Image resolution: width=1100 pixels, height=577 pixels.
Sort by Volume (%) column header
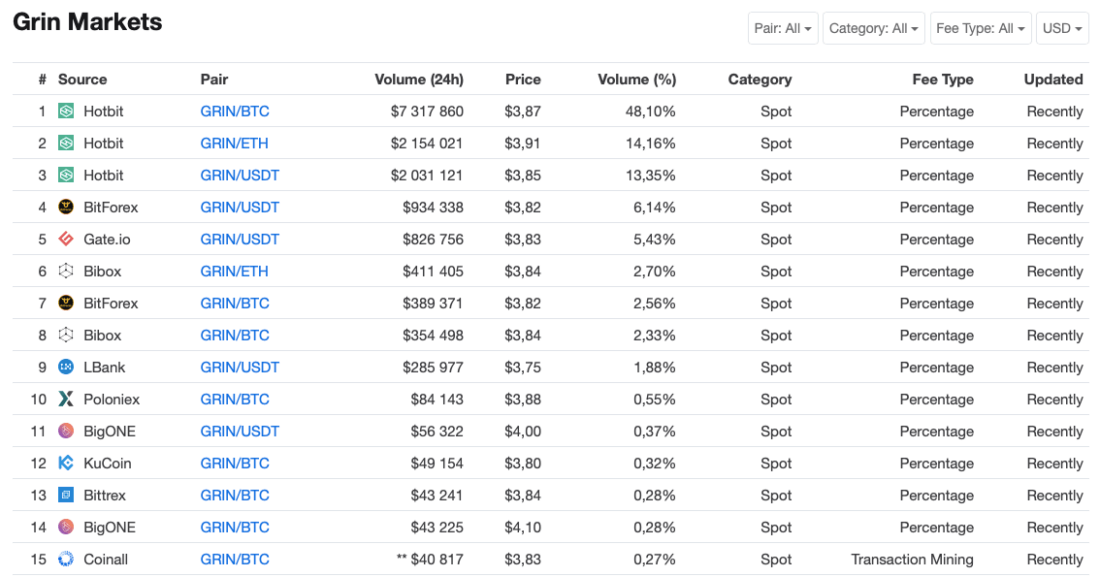pyautogui.click(x=636, y=79)
